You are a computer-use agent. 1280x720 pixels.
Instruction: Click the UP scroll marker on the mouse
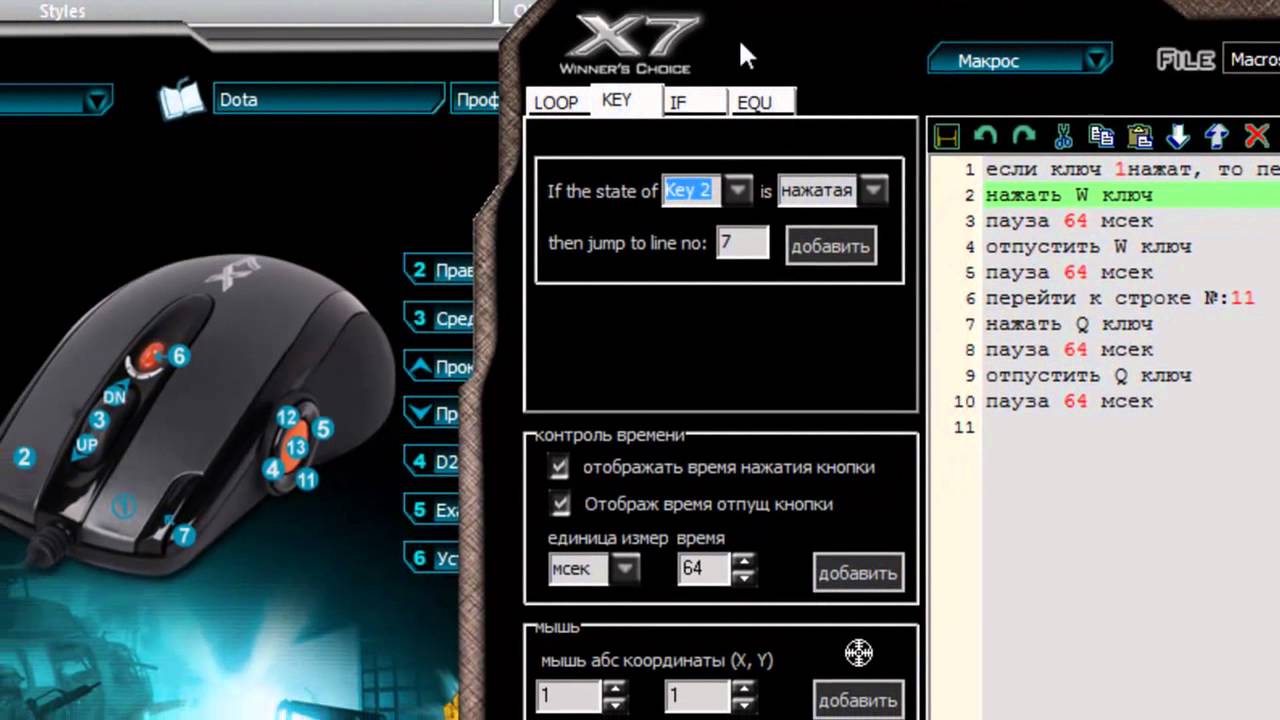click(x=87, y=445)
